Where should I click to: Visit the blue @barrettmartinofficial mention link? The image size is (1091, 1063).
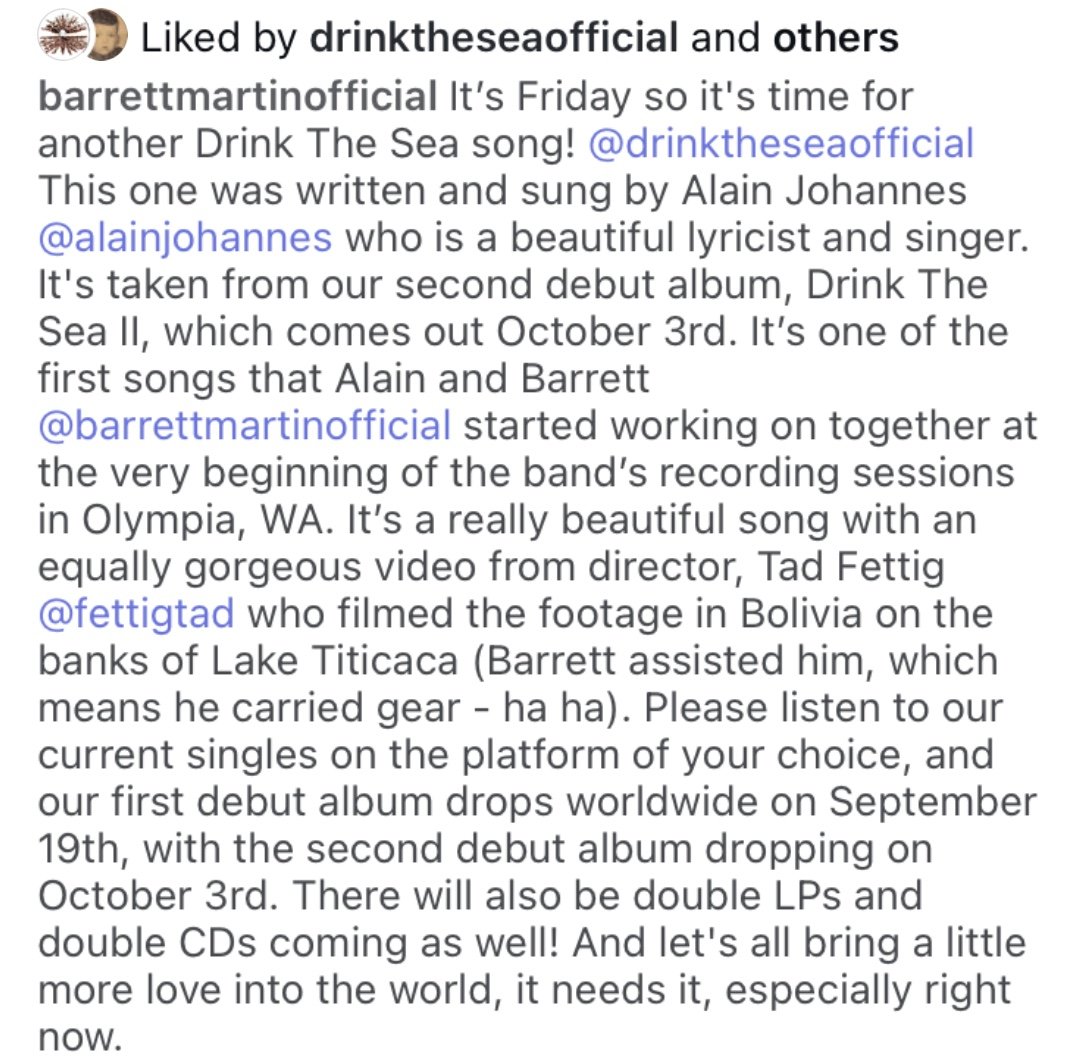click(x=245, y=426)
